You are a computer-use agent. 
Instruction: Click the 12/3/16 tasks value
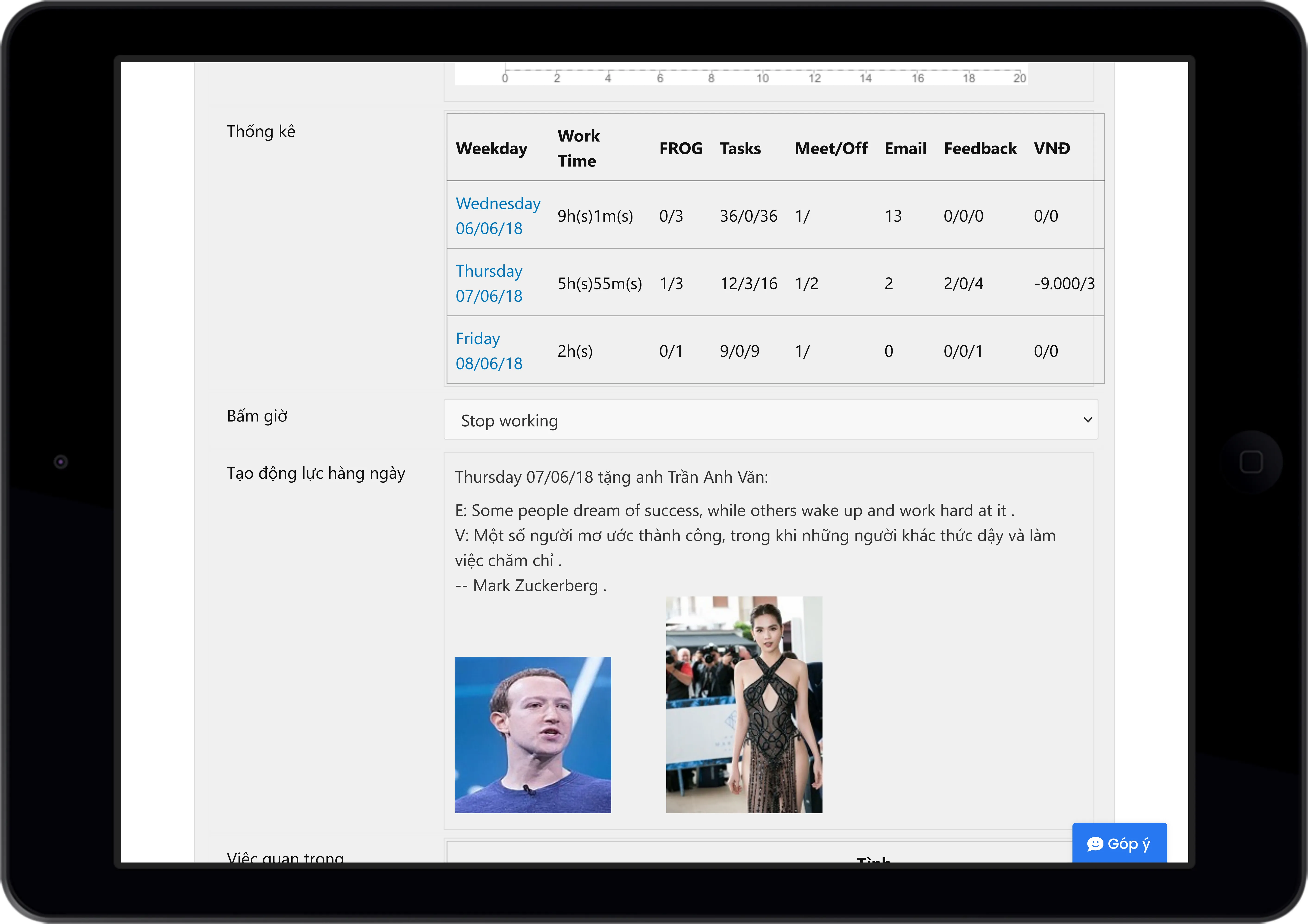pos(748,283)
